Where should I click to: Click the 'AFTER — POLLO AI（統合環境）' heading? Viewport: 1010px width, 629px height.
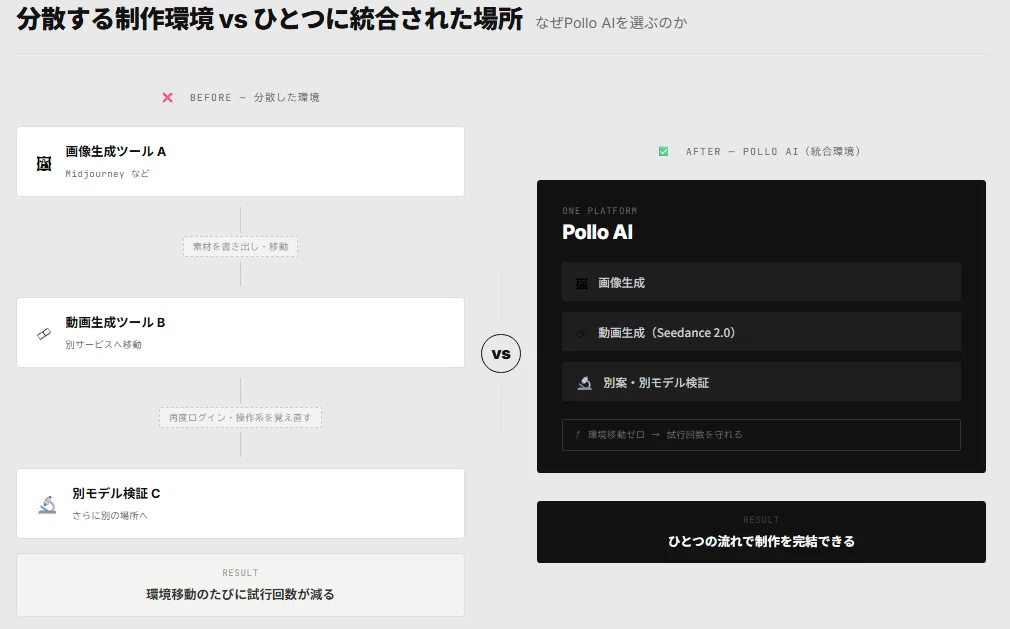(x=773, y=151)
